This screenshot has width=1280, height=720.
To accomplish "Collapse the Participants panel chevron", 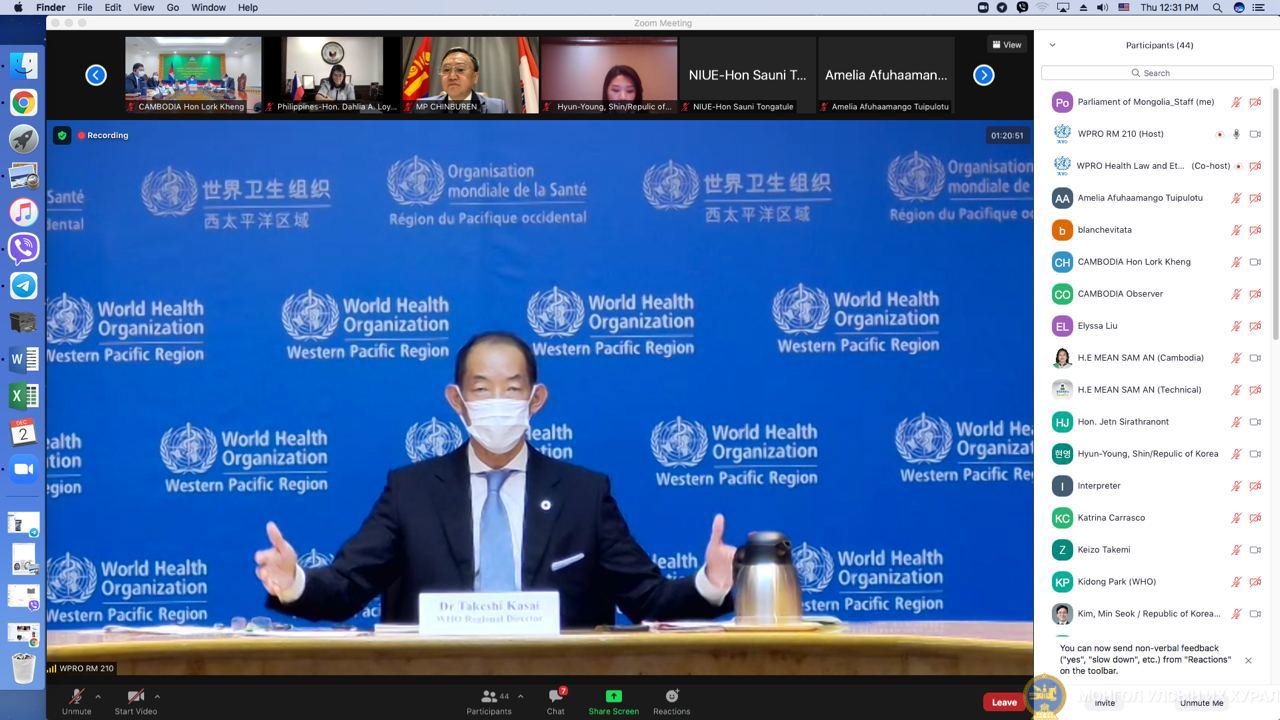I will click(x=1052, y=45).
